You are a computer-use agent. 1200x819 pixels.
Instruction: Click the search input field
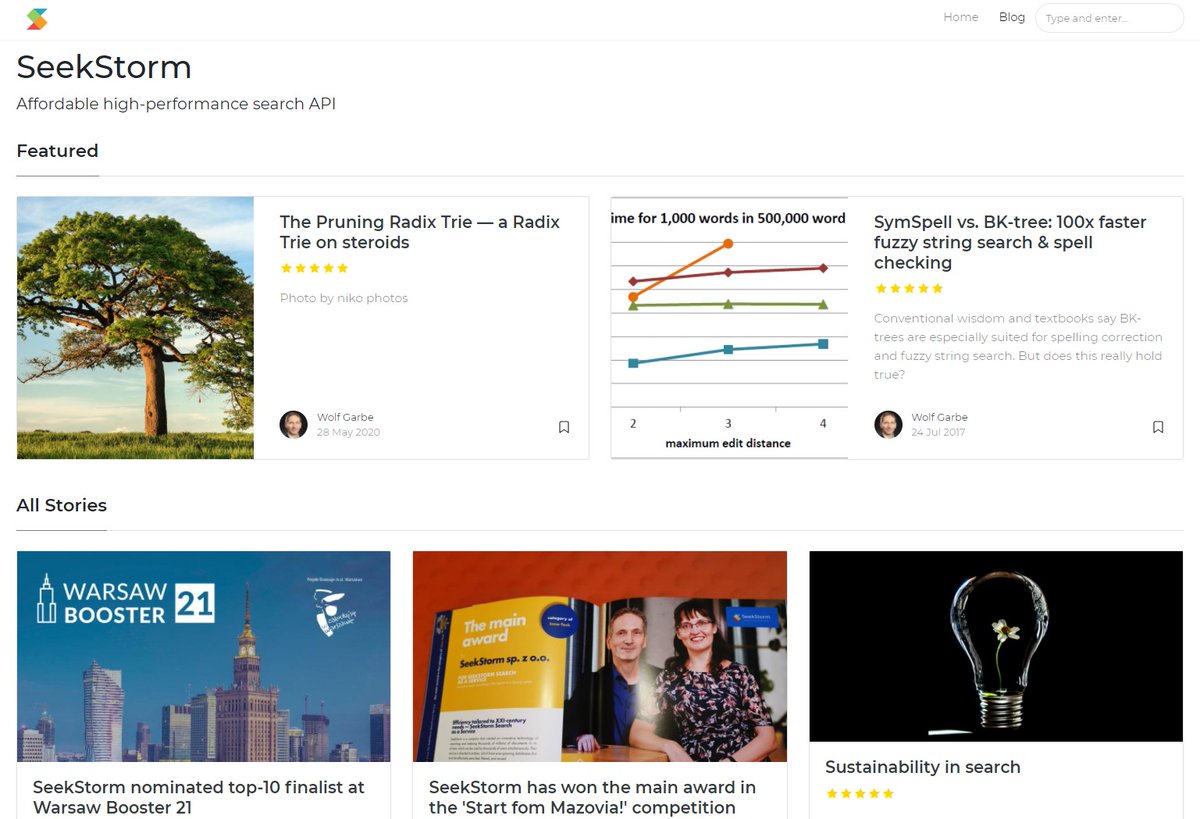tap(1108, 17)
